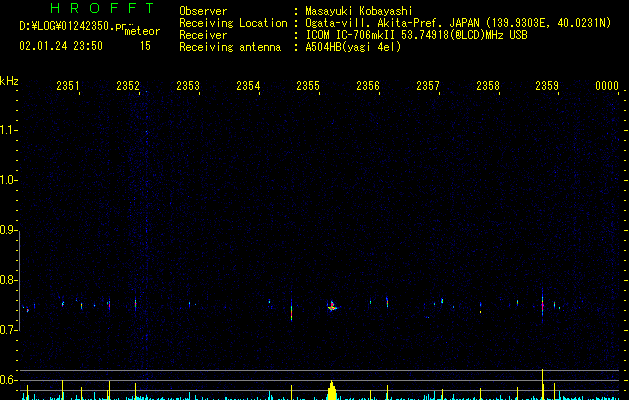The width and height of the screenshot is (629, 400).
Task: Click the date stamp 02.01.24 23:50
Action: [61, 46]
